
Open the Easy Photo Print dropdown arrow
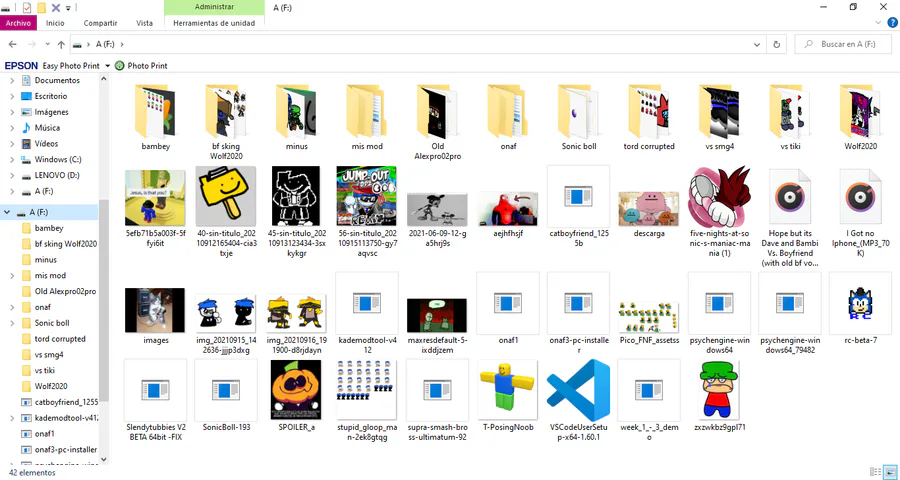[x=107, y=66]
